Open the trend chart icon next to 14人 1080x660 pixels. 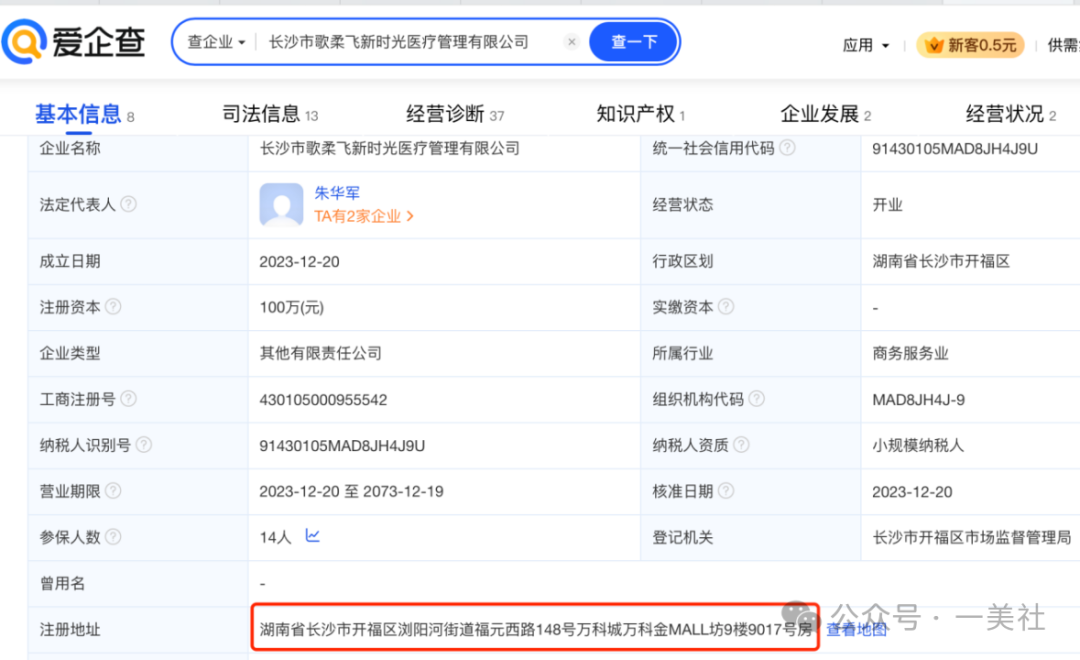312,537
